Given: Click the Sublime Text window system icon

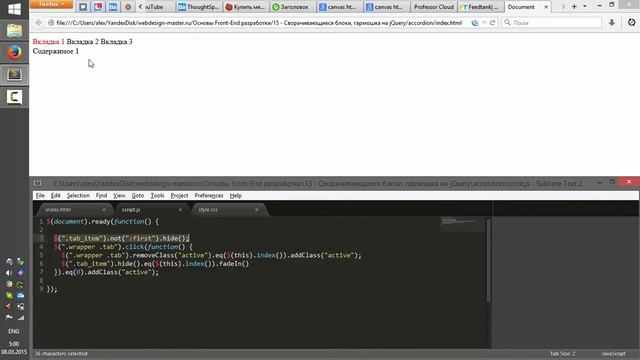Looking at the screenshot, I should click(x=38, y=183).
